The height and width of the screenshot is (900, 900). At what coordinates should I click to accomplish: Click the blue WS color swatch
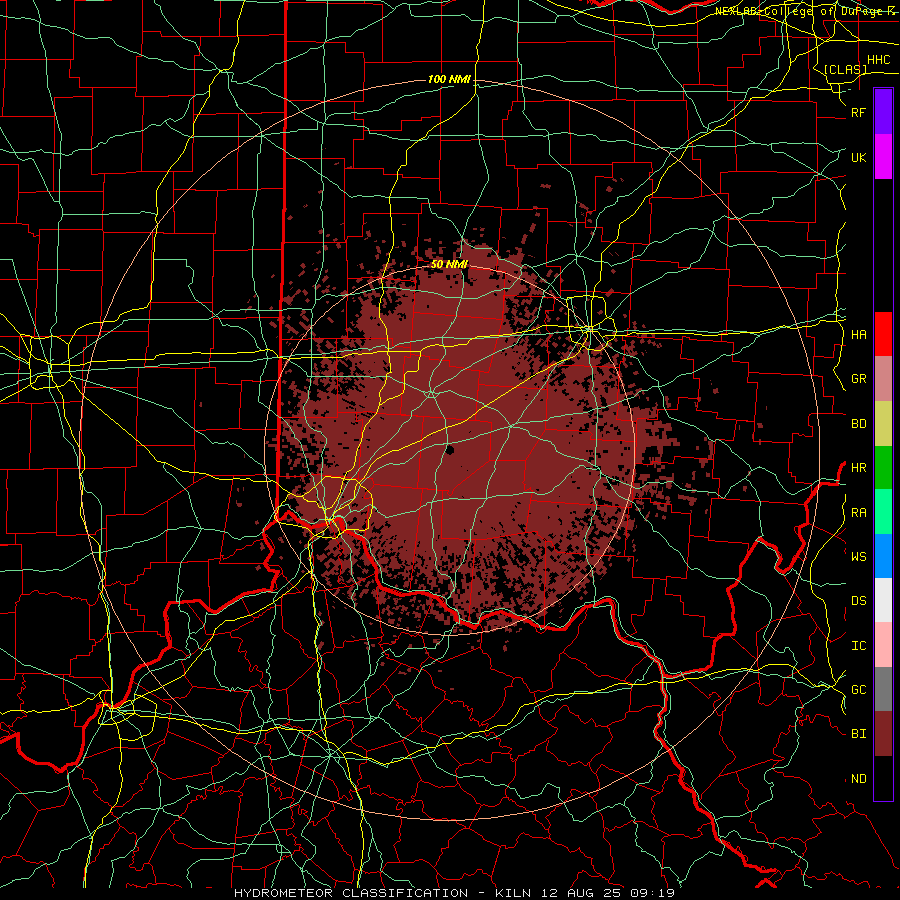pos(883,556)
